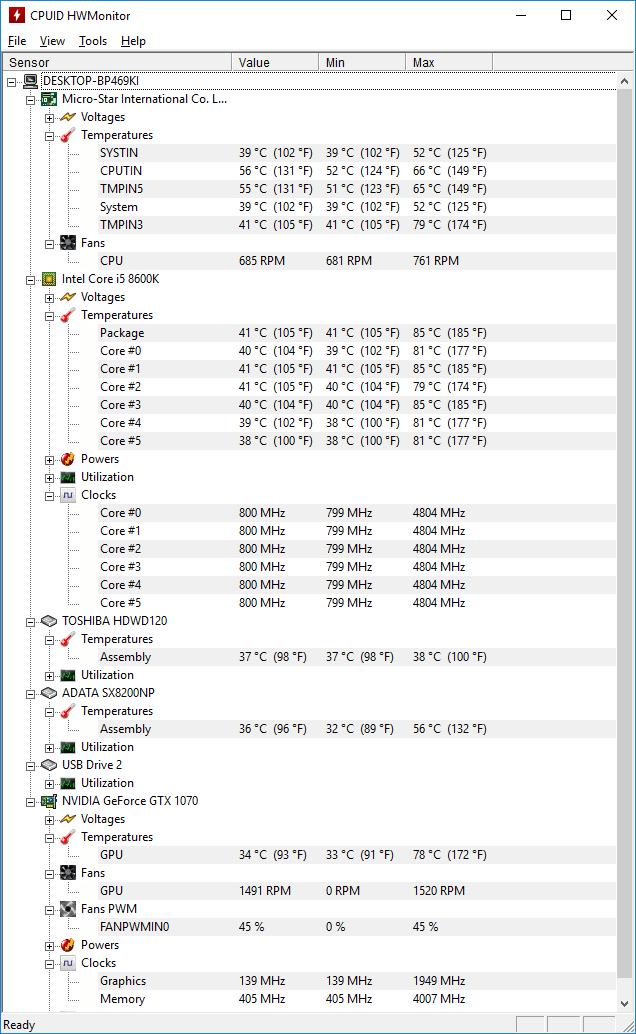Click the Intel Core i5 Clocks waveform icon
The image size is (636, 1034).
coord(67,495)
